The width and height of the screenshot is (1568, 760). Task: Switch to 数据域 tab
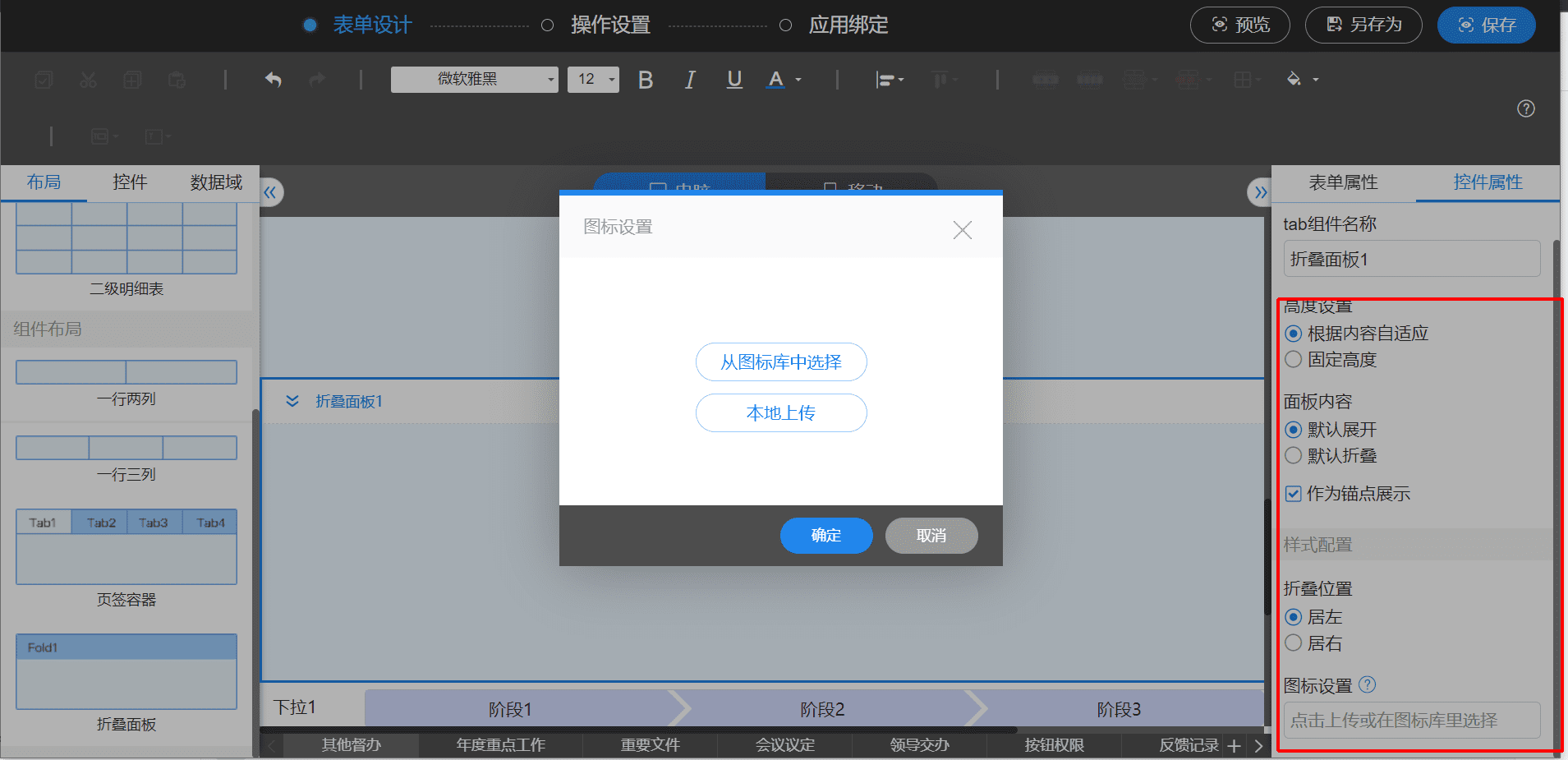[x=216, y=182]
